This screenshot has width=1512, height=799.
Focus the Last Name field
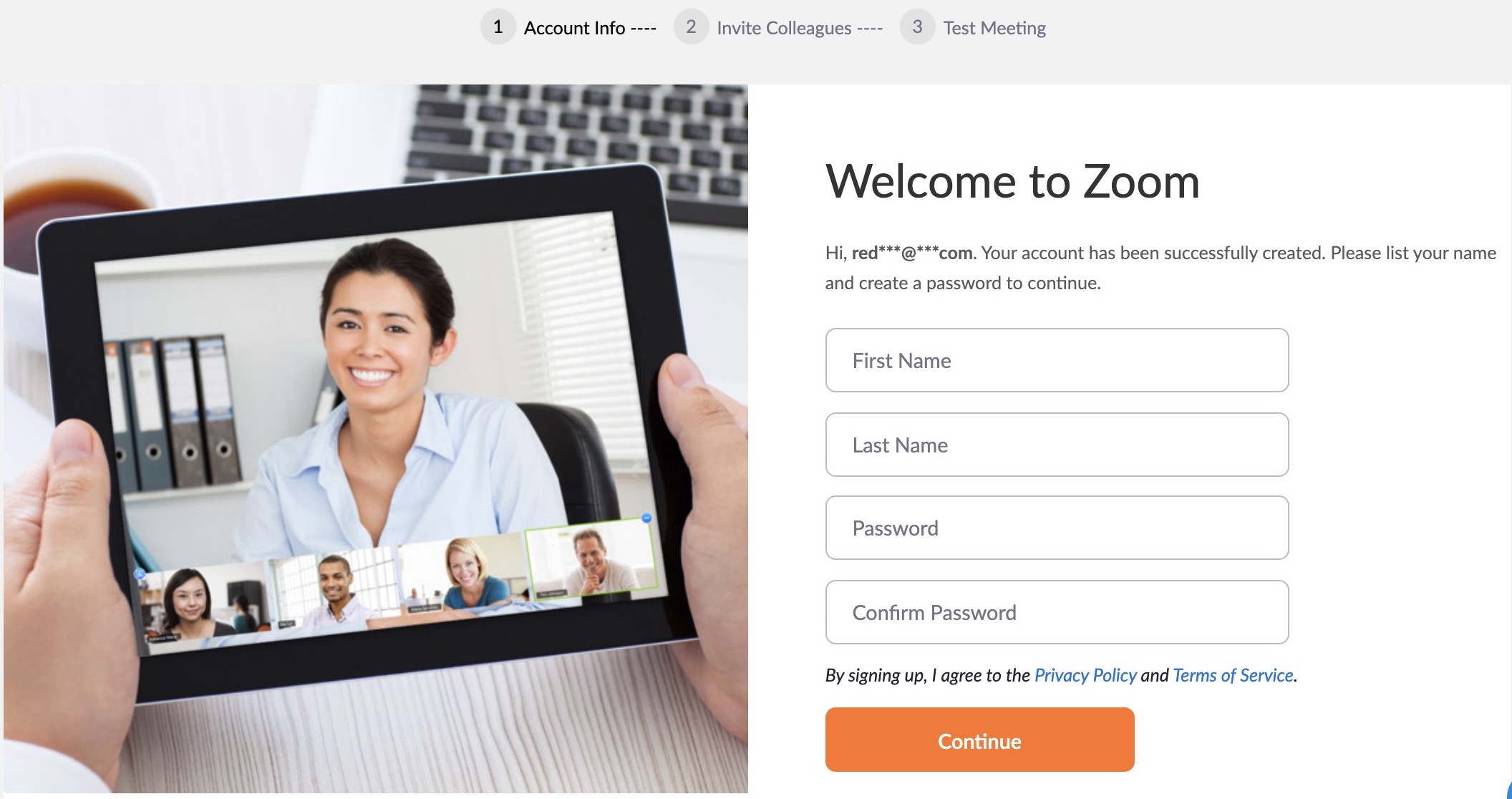click(1057, 445)
